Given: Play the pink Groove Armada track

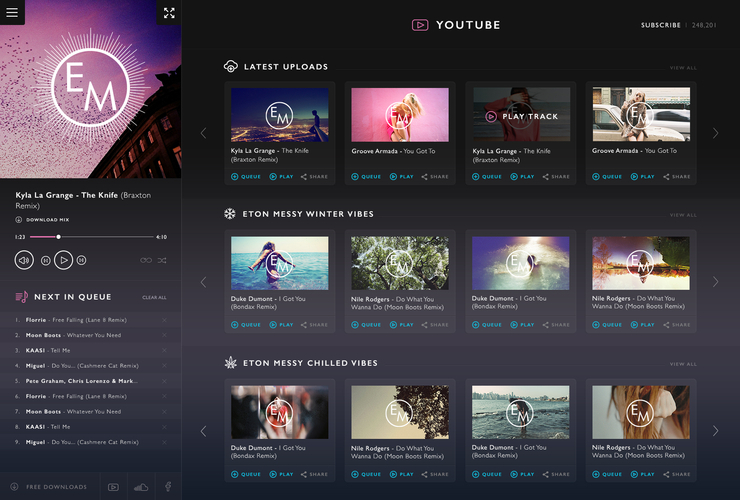Looking at the screenshot, I should pyautogui.click(x=401, y=177).
